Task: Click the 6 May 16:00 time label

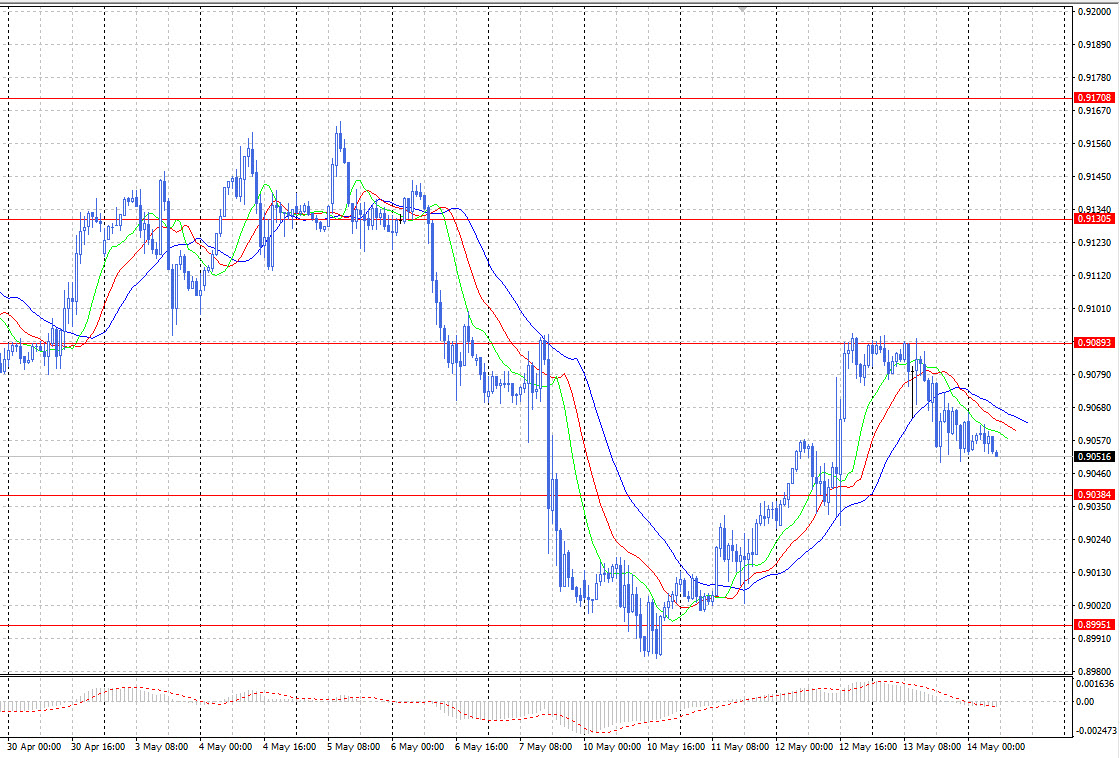Action: 481,747
